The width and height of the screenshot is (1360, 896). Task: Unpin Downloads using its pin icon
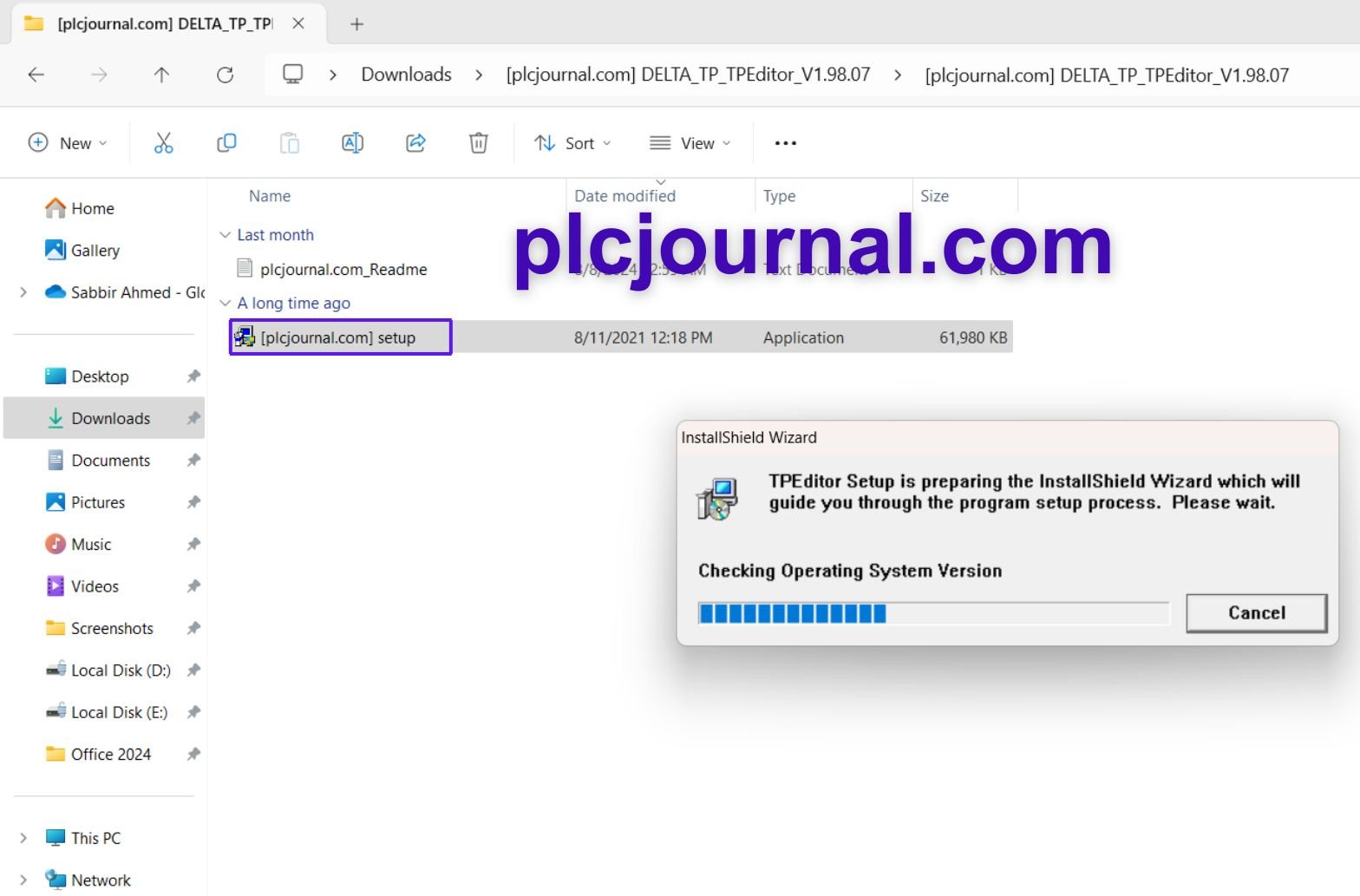coord(193,418)
